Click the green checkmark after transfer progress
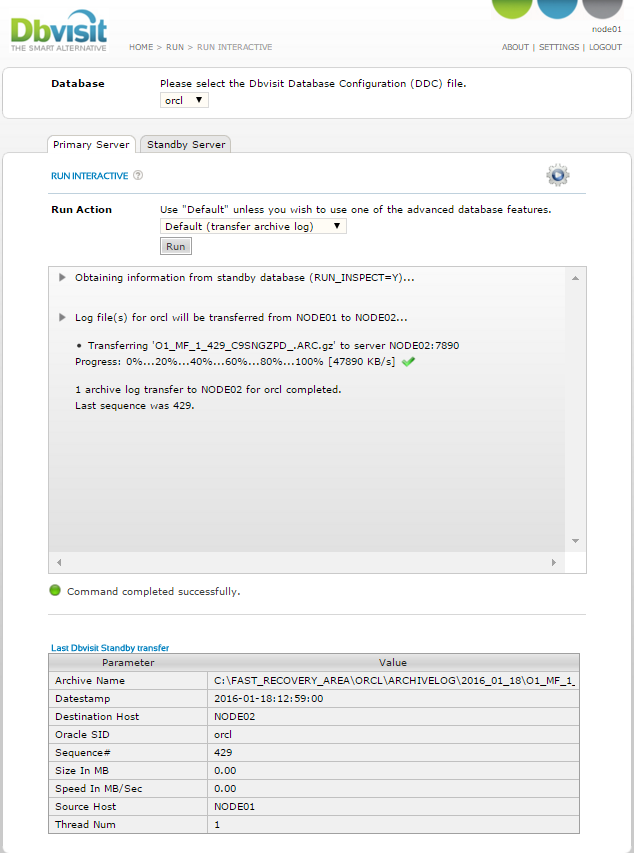The height and width of the screenshot is (853, 634). tap(408, 361)
